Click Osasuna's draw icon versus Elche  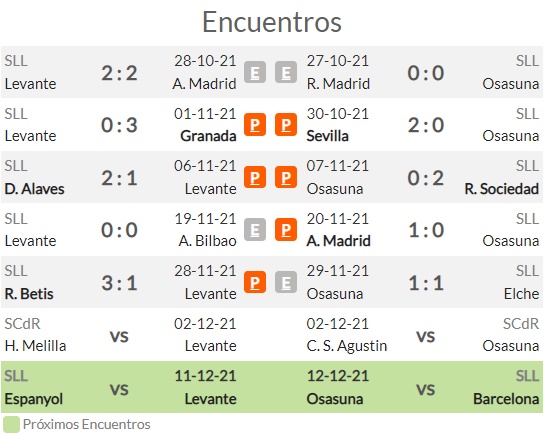(x=286, y=282)
